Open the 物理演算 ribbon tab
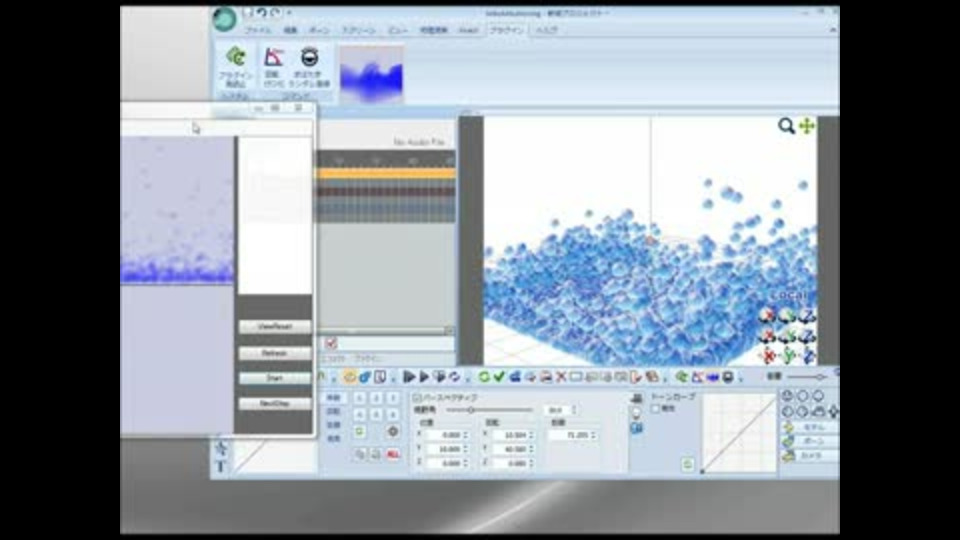The image size is (960, 540). coord(433,30)
